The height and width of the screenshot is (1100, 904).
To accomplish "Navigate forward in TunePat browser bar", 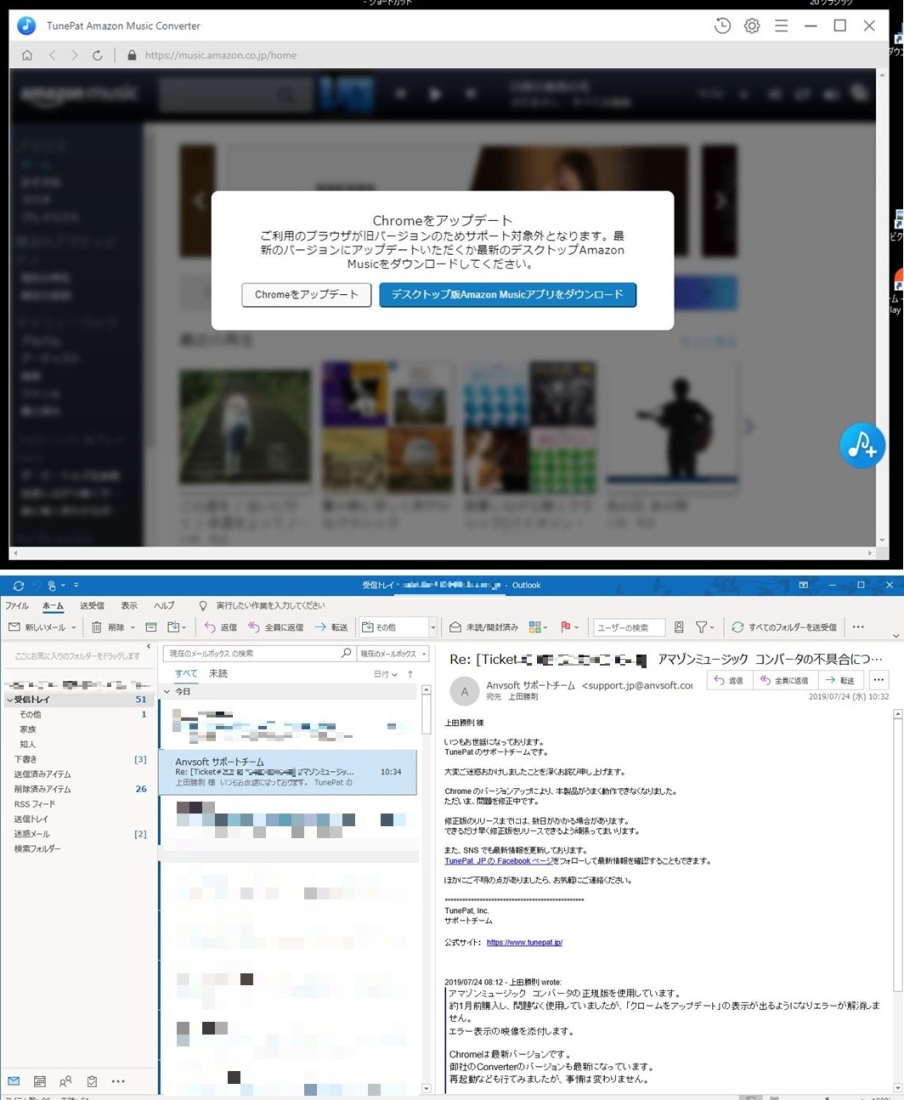I will tap(74, 55).
